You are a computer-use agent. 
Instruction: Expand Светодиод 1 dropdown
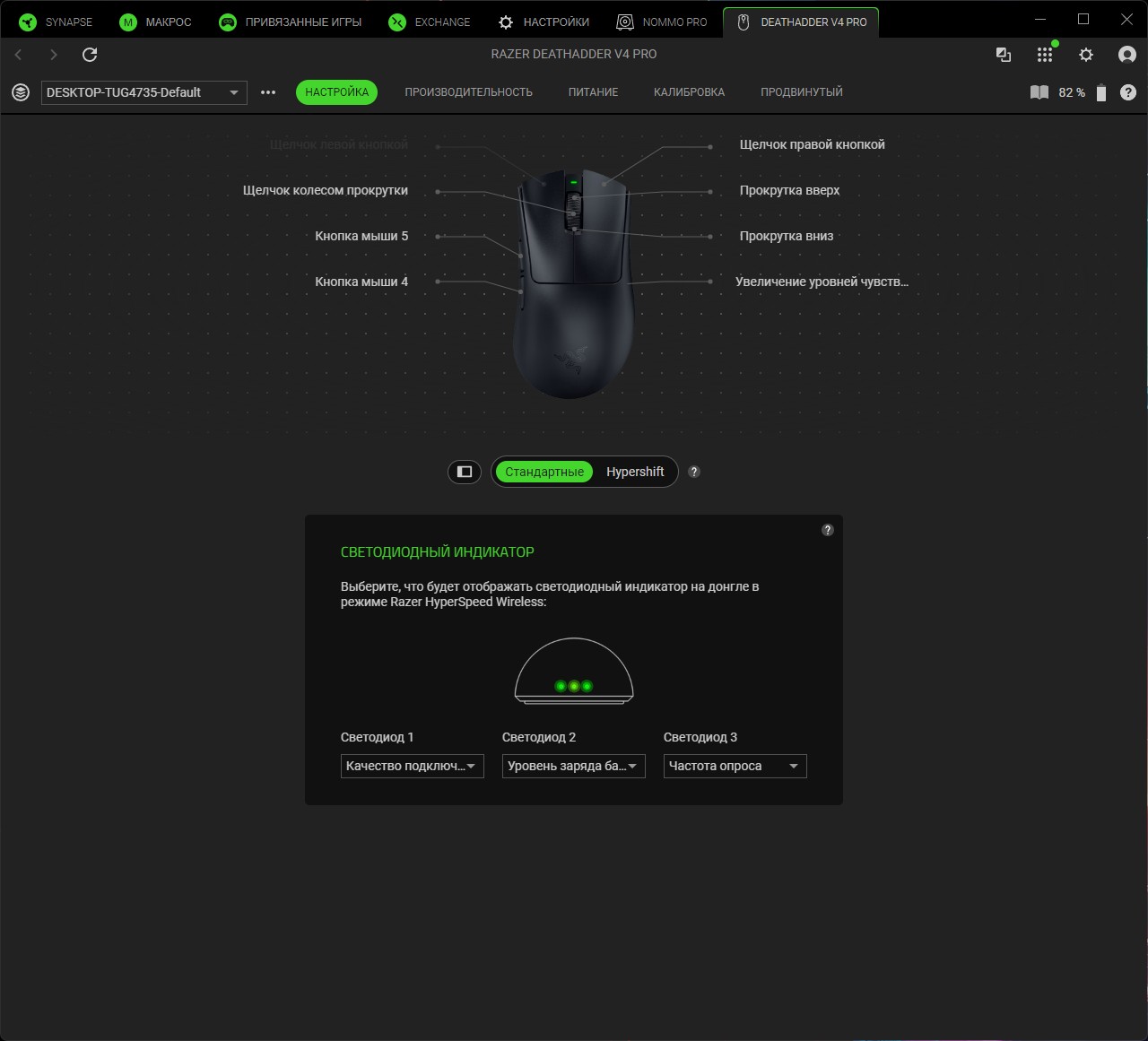click(413, 766)
